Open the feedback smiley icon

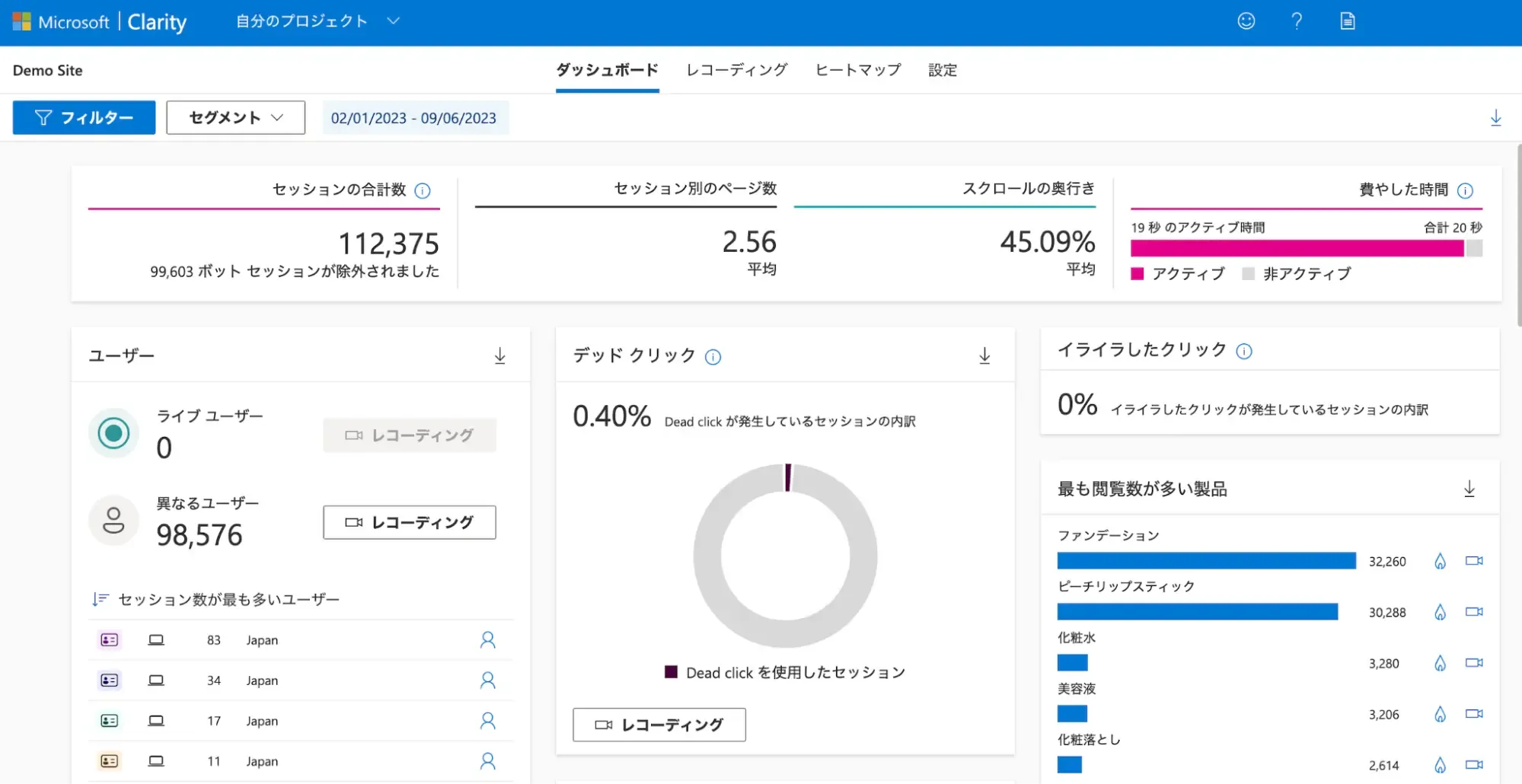(1246, 21)
